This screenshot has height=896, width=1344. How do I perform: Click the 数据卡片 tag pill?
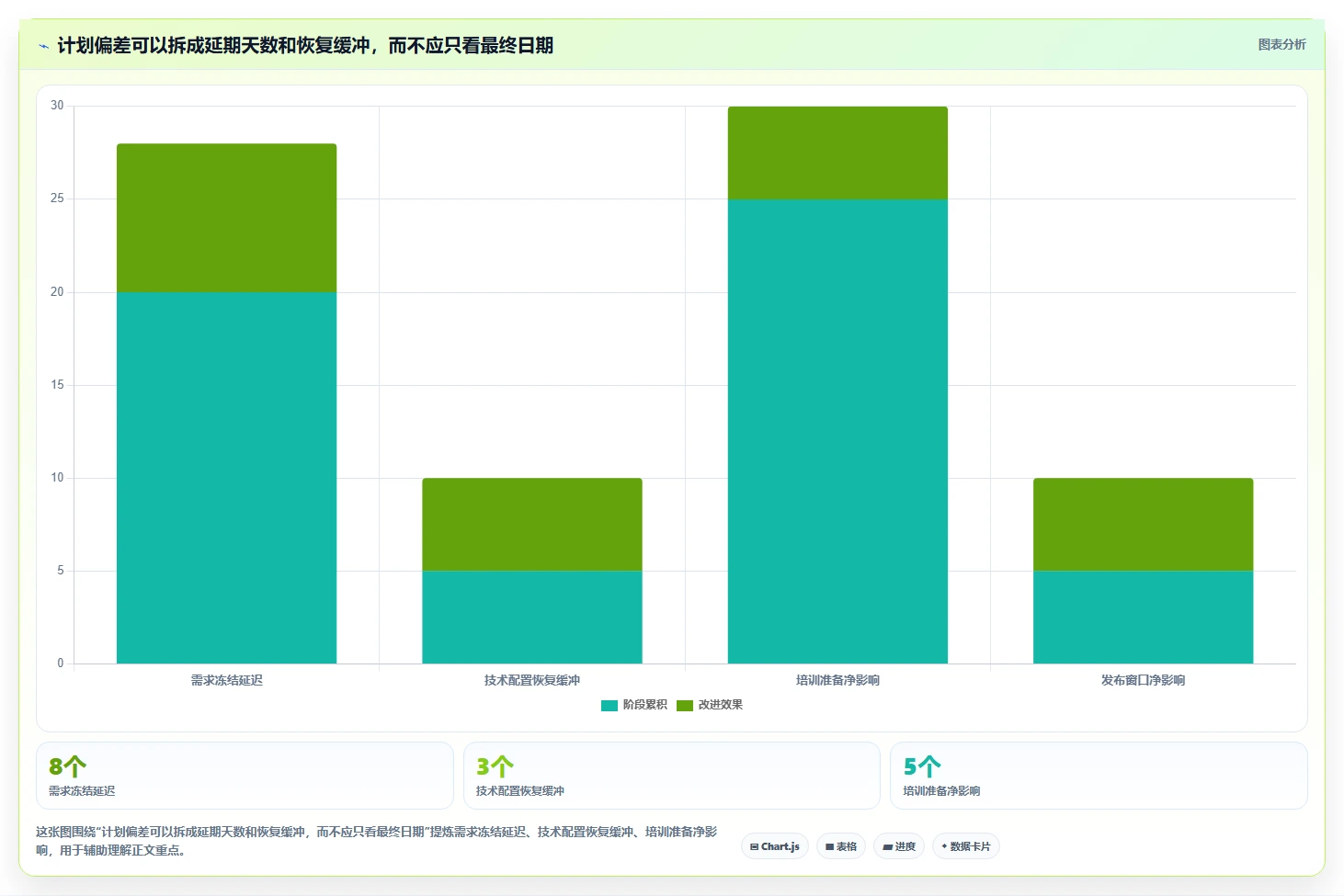click(966, 846)
